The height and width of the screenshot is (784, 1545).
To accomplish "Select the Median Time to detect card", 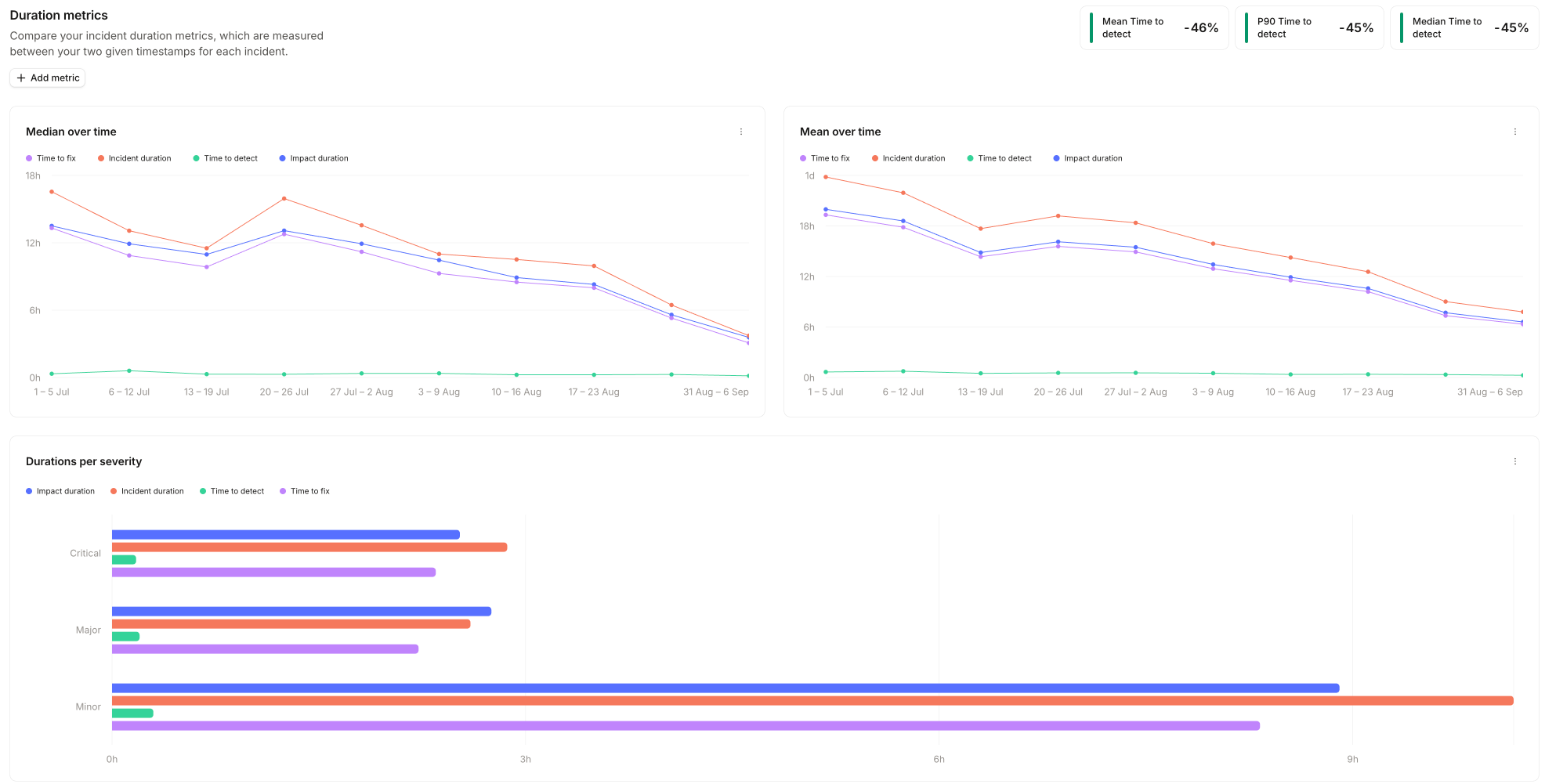I will [1464, 28].
